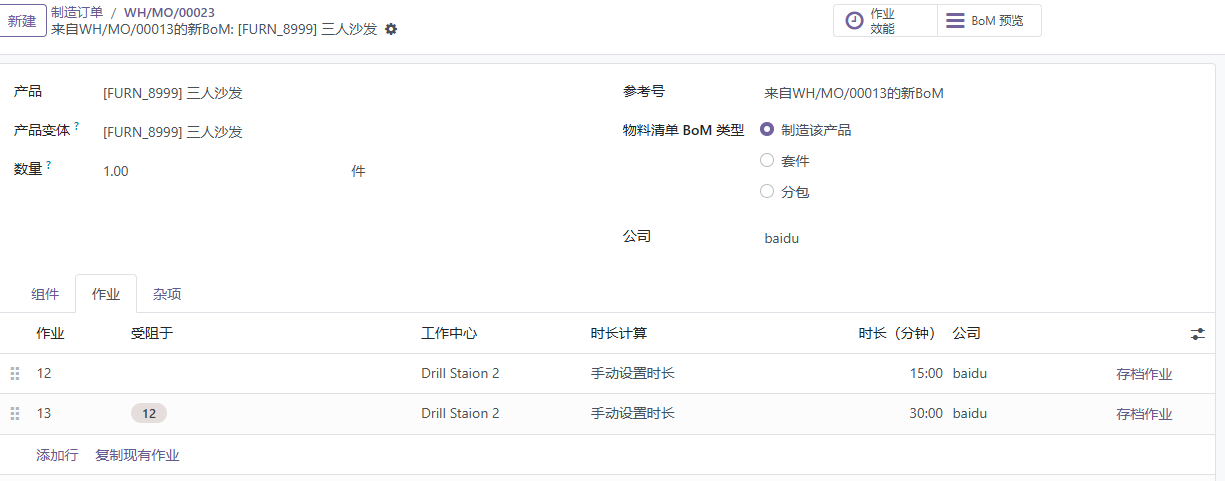Open the column options adjust icon
This screenshot has height=481, width=1225.
pos(1198,334)
